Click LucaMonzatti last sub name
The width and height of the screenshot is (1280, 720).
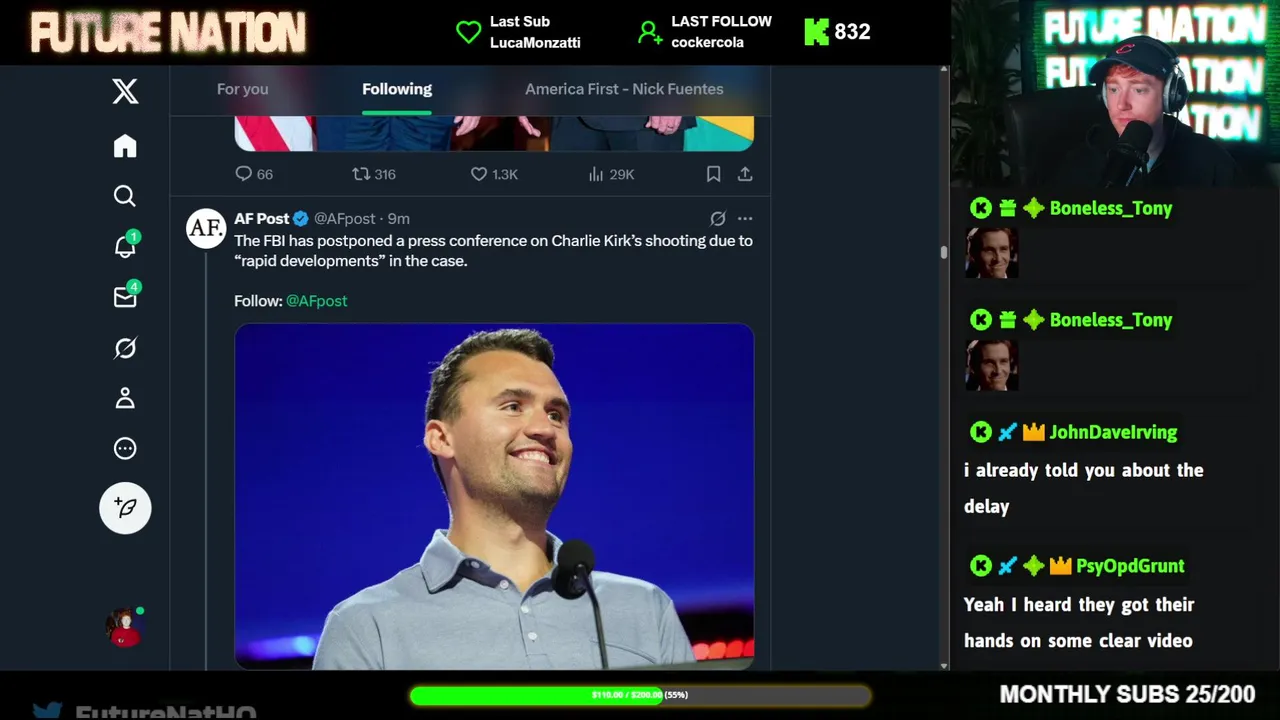[535, 42]
